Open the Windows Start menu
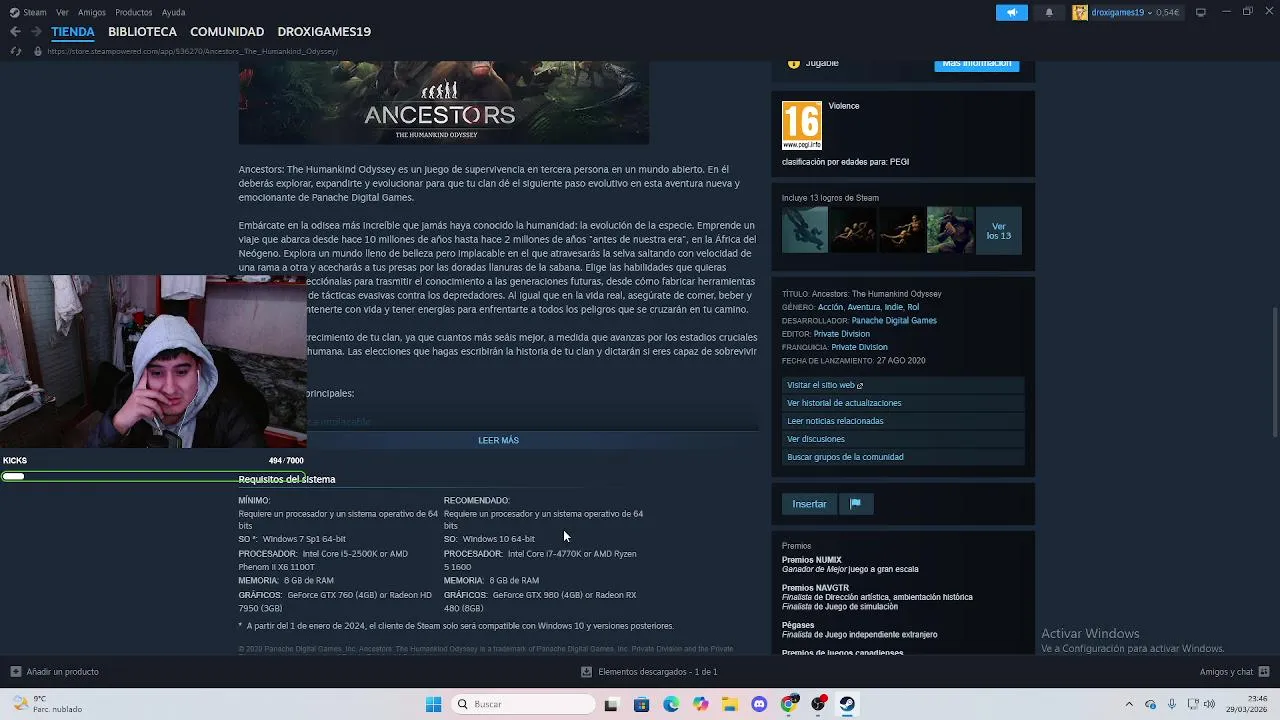Image resolution: width=1280 pixels, height=720 pixels. tap(433, 704)
